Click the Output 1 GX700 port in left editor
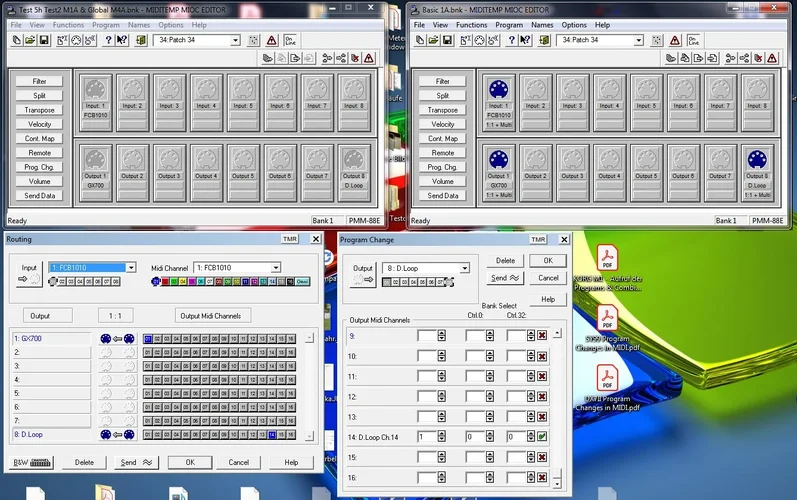 click(x=96, y=165)
